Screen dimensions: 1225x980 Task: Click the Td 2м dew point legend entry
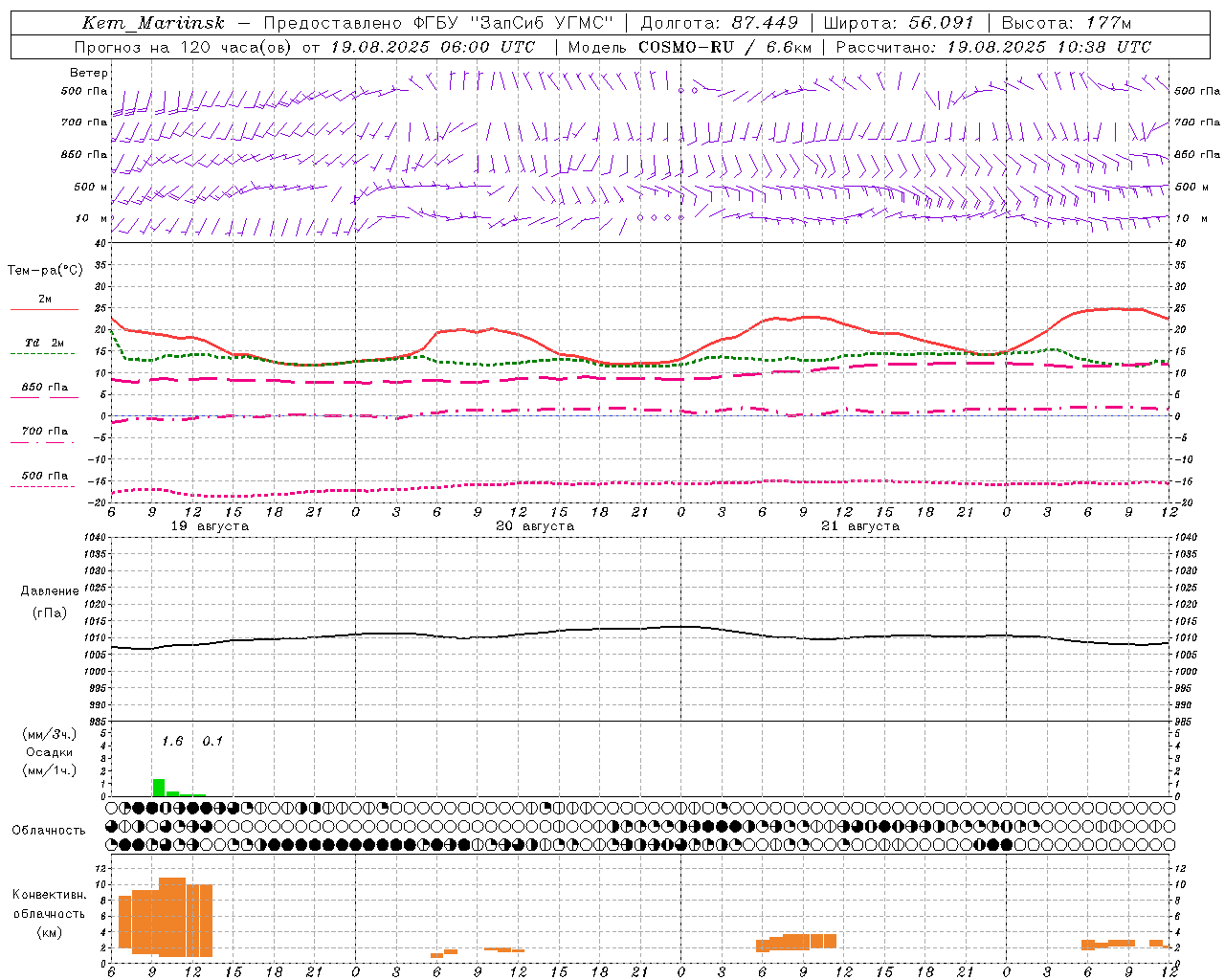(45, 343)
